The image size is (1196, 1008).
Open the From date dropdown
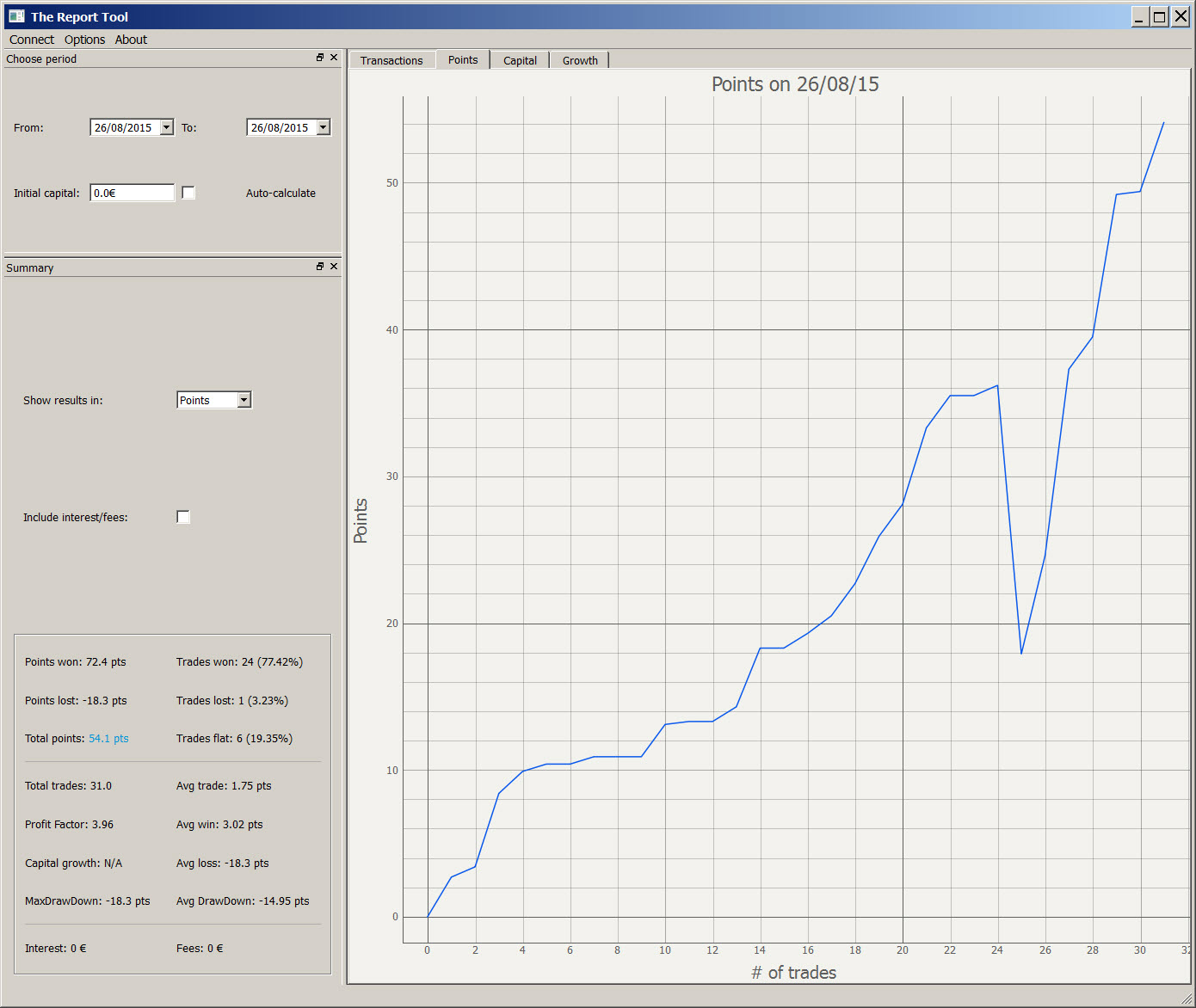pyautogui.click(x=167, y=127)
